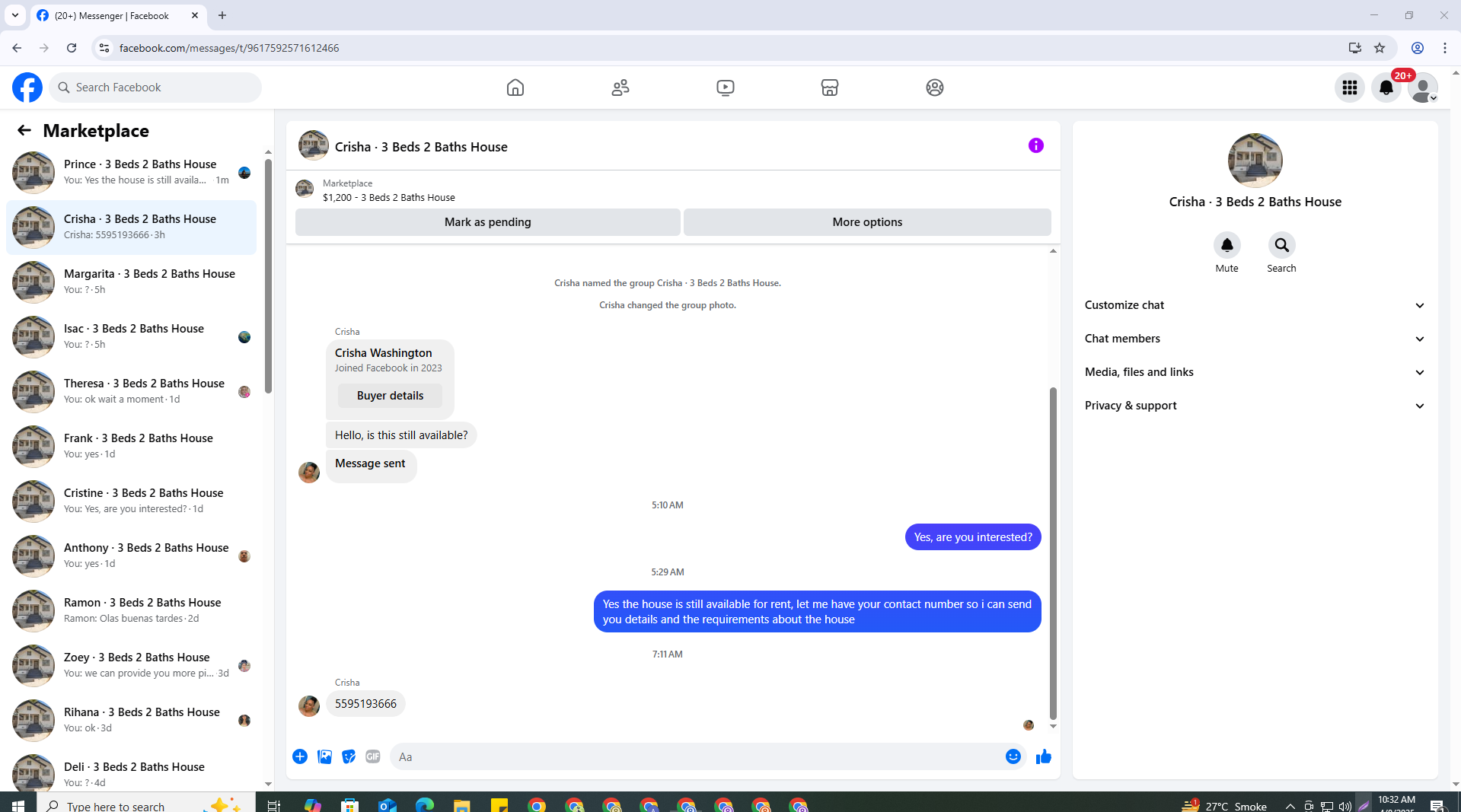Image resolution: width=1461 pixels, height=812 pixels.
Task: Open conversation information purple icon
Action: click(1036, 145)
